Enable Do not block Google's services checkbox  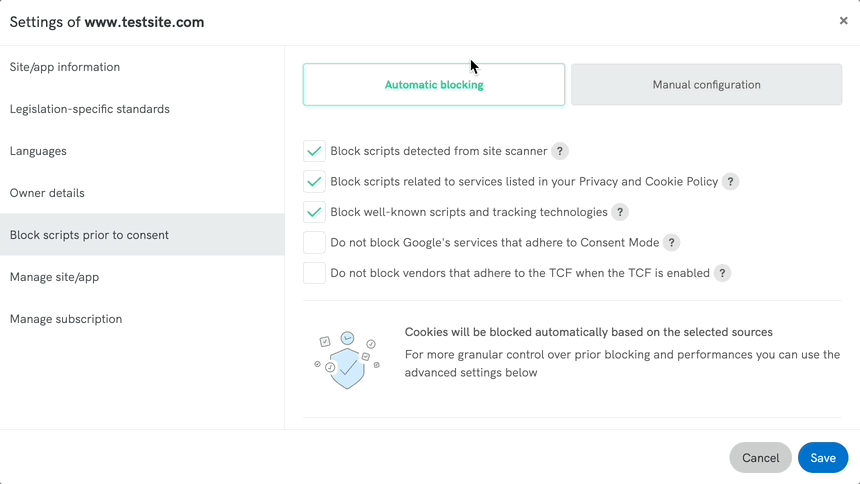(x=314, y=243)
